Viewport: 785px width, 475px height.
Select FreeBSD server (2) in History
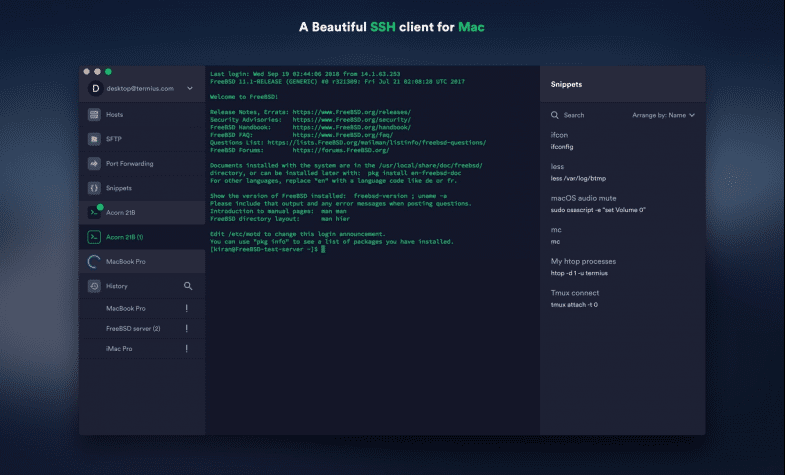(142, 328)
